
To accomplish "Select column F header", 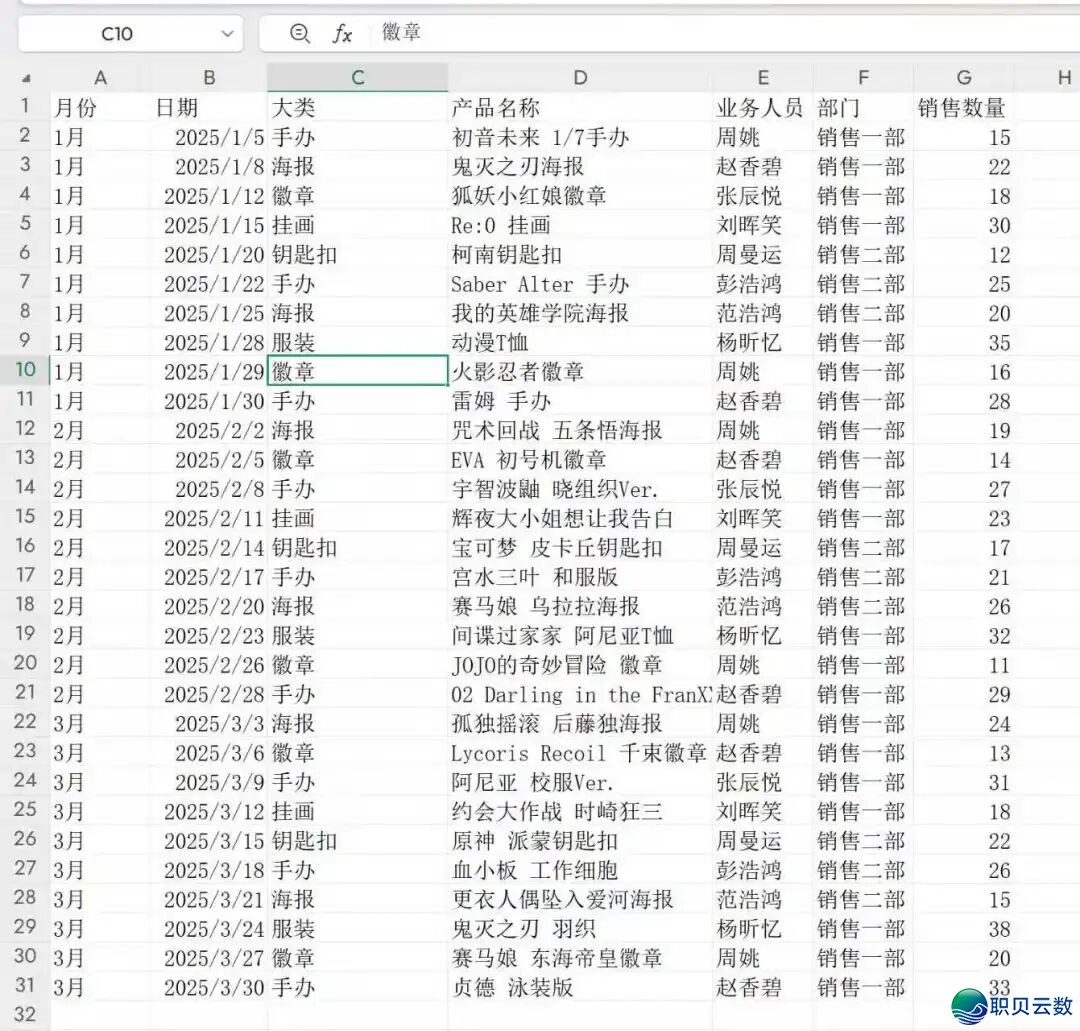I will (863, 78).
